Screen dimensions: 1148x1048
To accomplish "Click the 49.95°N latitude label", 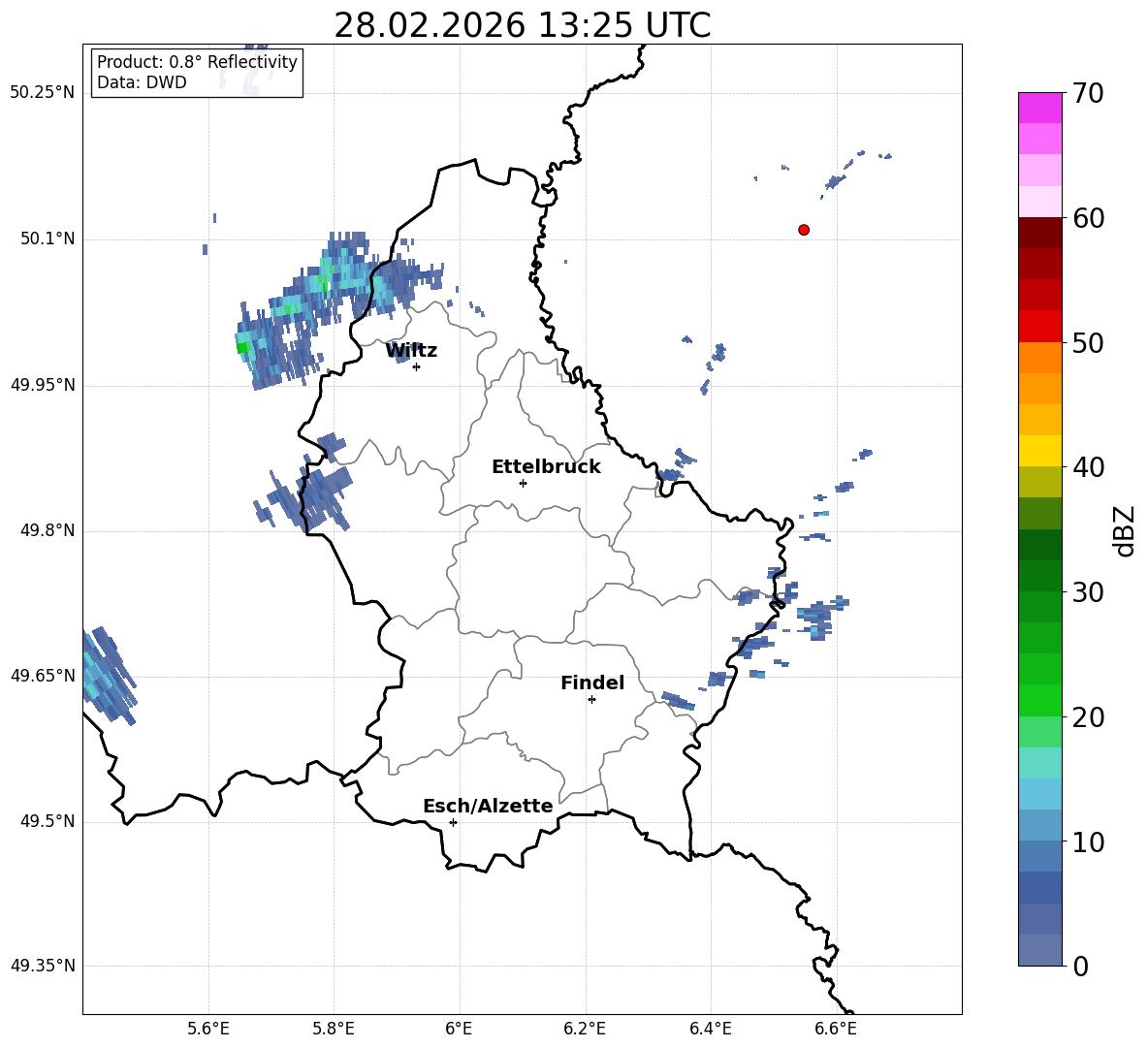I will pyautogui.click(x=43, y=385).
